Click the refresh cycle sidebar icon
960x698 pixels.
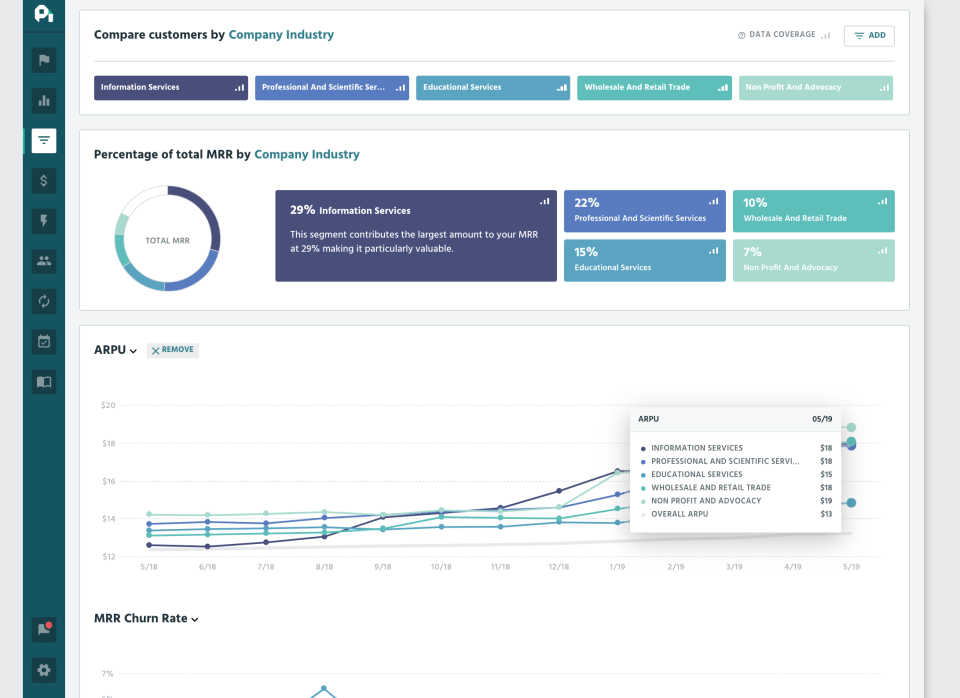click(43, 301)
